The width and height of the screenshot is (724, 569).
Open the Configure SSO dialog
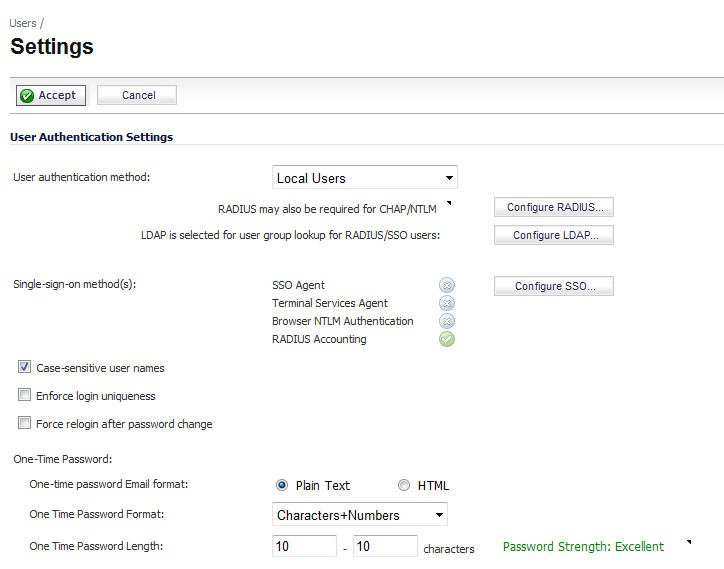click(x=554, y=286)
